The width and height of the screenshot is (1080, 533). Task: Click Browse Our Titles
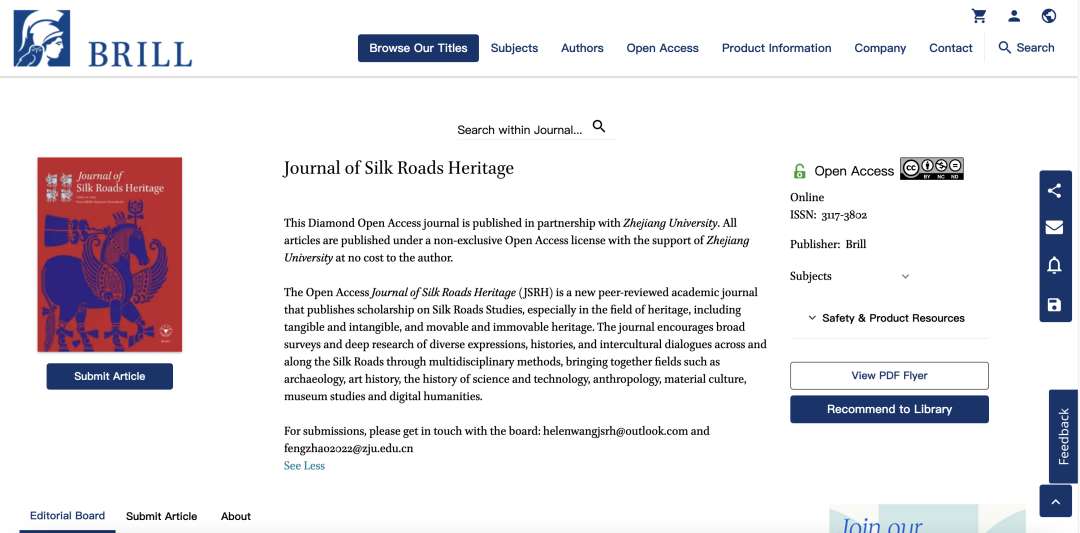pos(418,48)
